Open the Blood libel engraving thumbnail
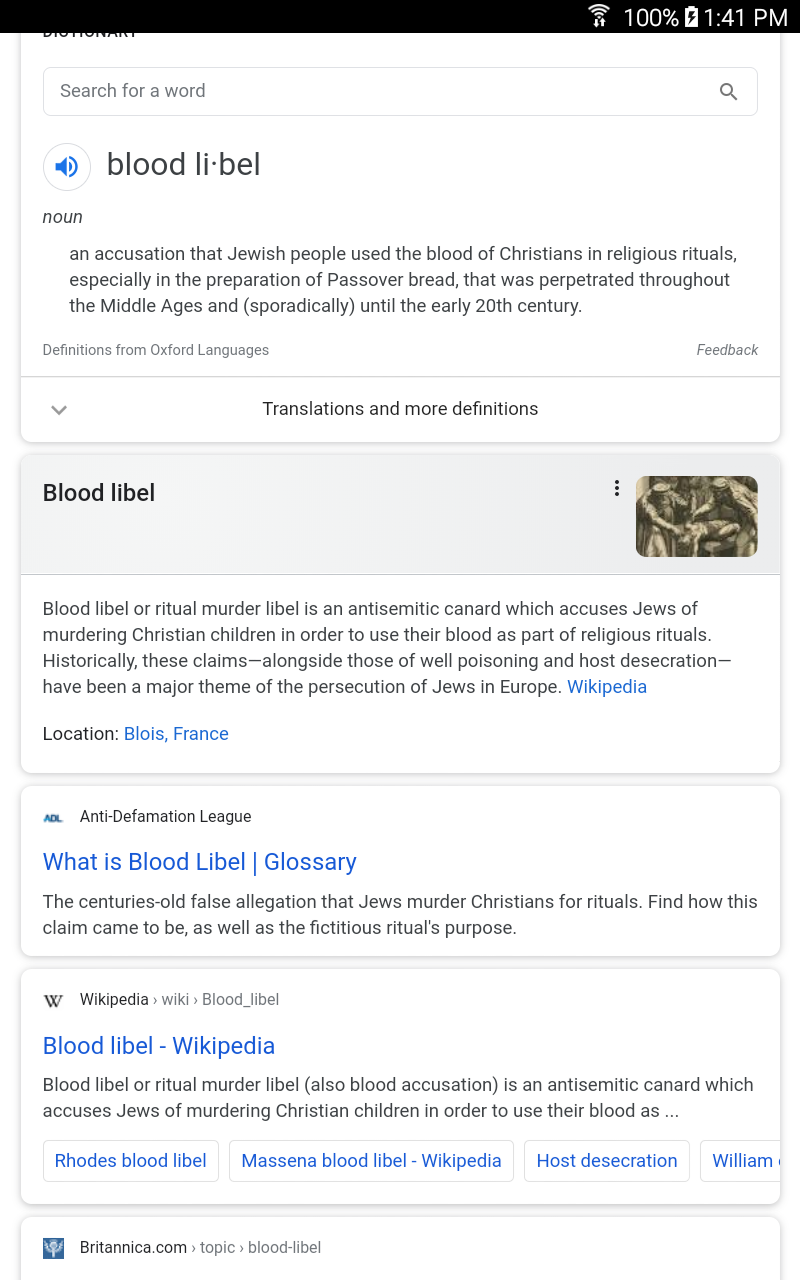The width and height of the screenshot is (800, 1280). click(697, 516)
